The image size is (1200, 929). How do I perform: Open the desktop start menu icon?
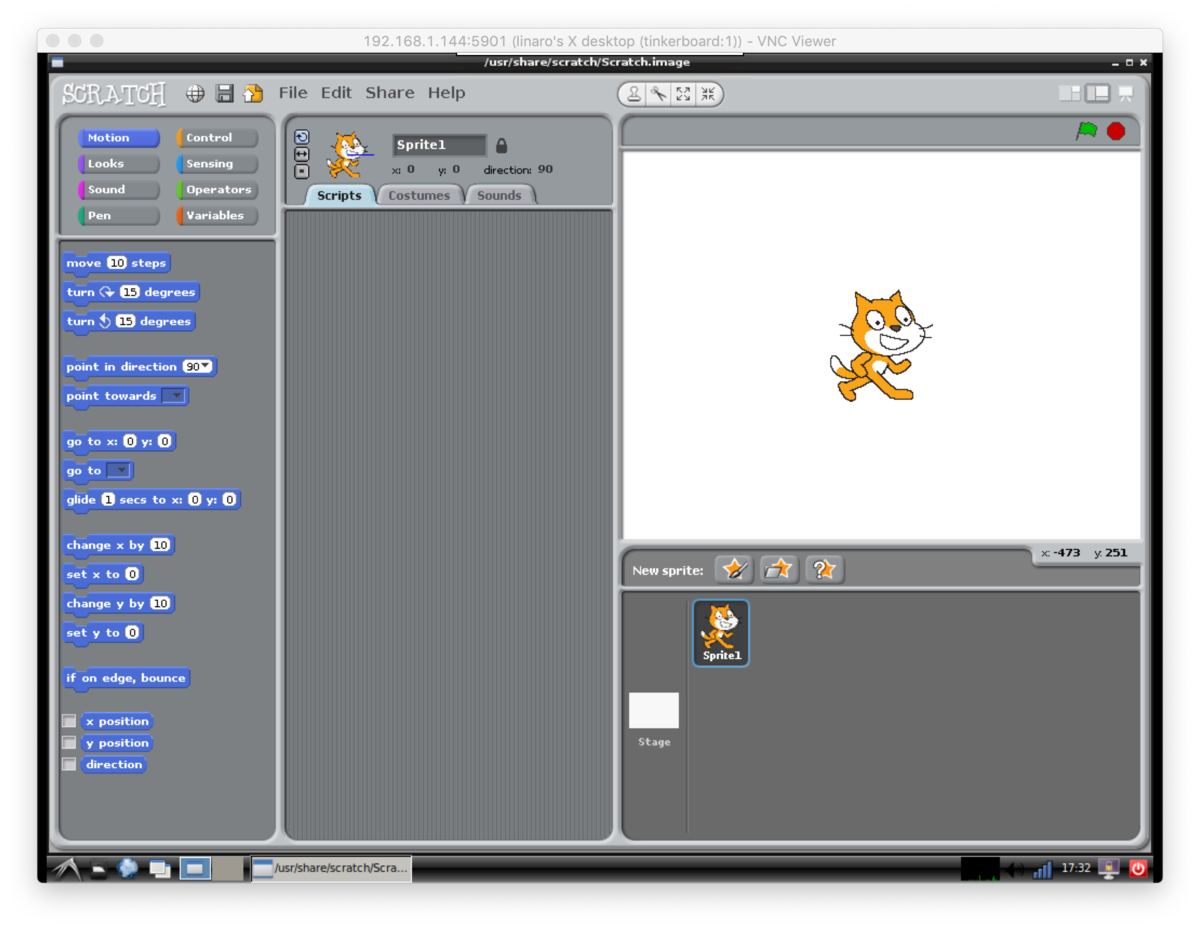pyautogui.click(x=67, y=868)
